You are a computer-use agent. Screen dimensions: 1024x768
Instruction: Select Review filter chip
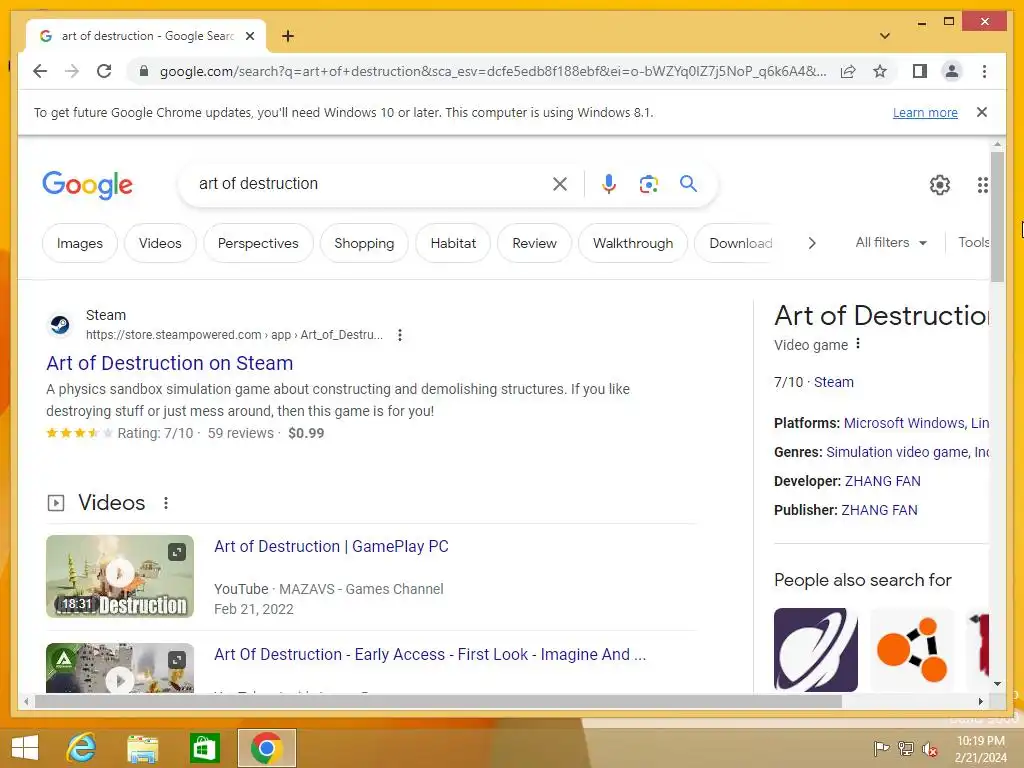click(x=534, y=243)
